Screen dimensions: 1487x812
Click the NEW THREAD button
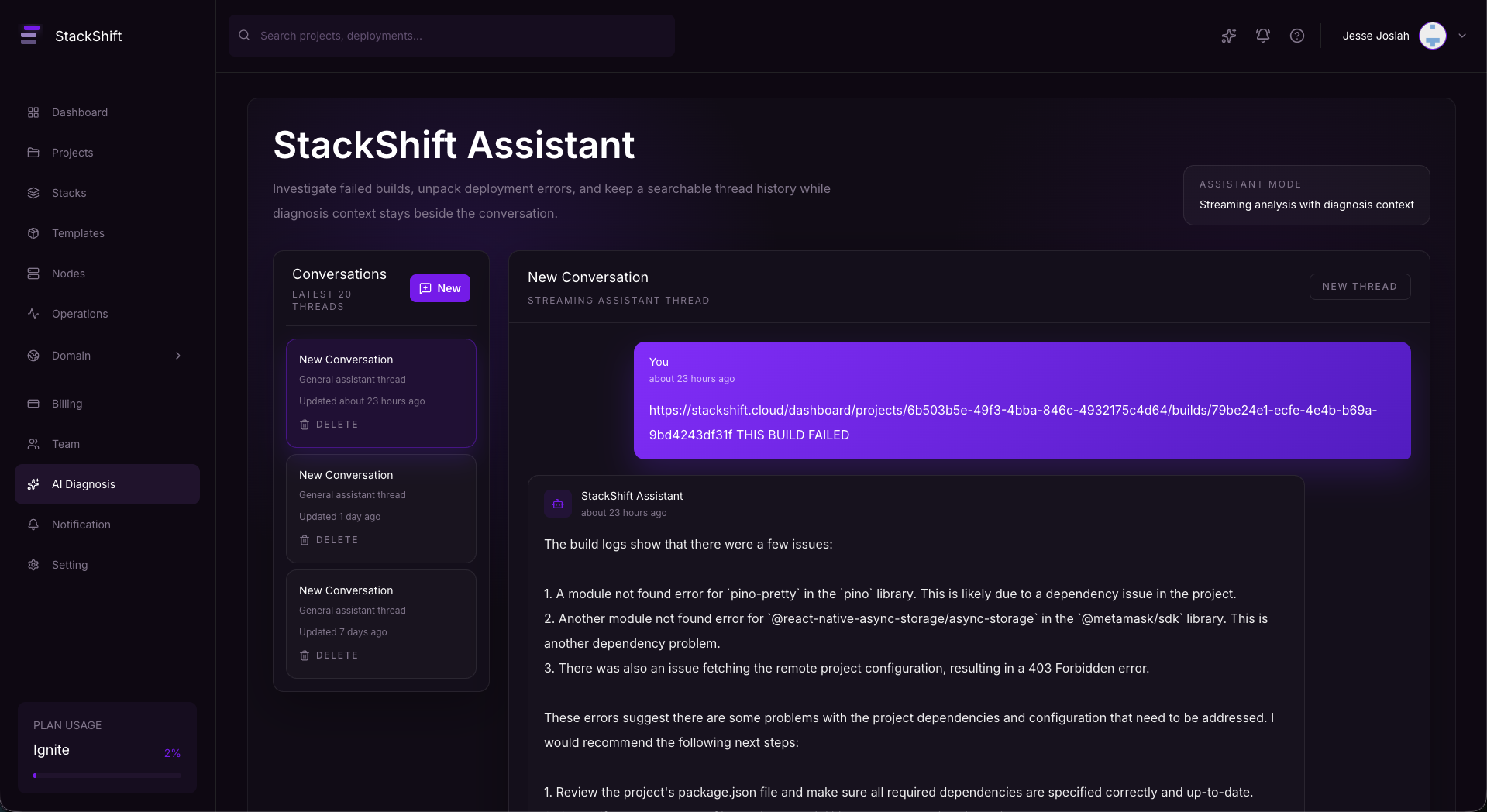coord(1359,286)
